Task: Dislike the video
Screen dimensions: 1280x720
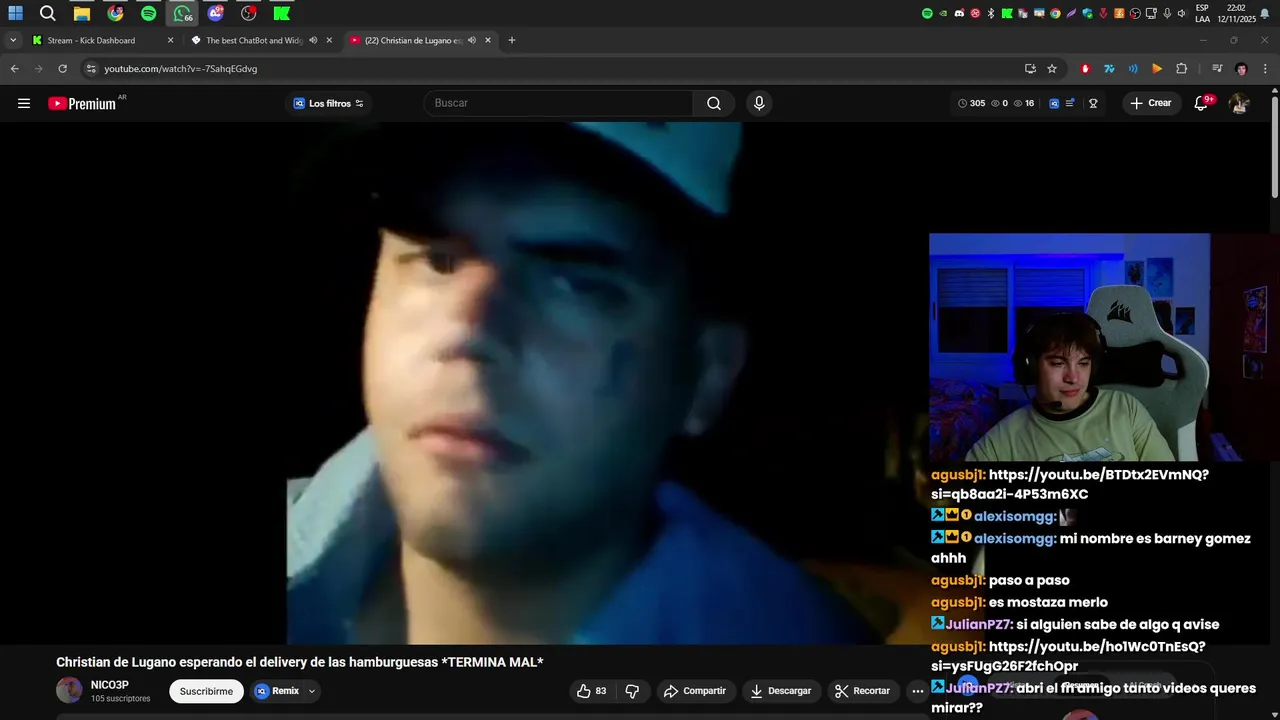Action: (x=632, y=691)
